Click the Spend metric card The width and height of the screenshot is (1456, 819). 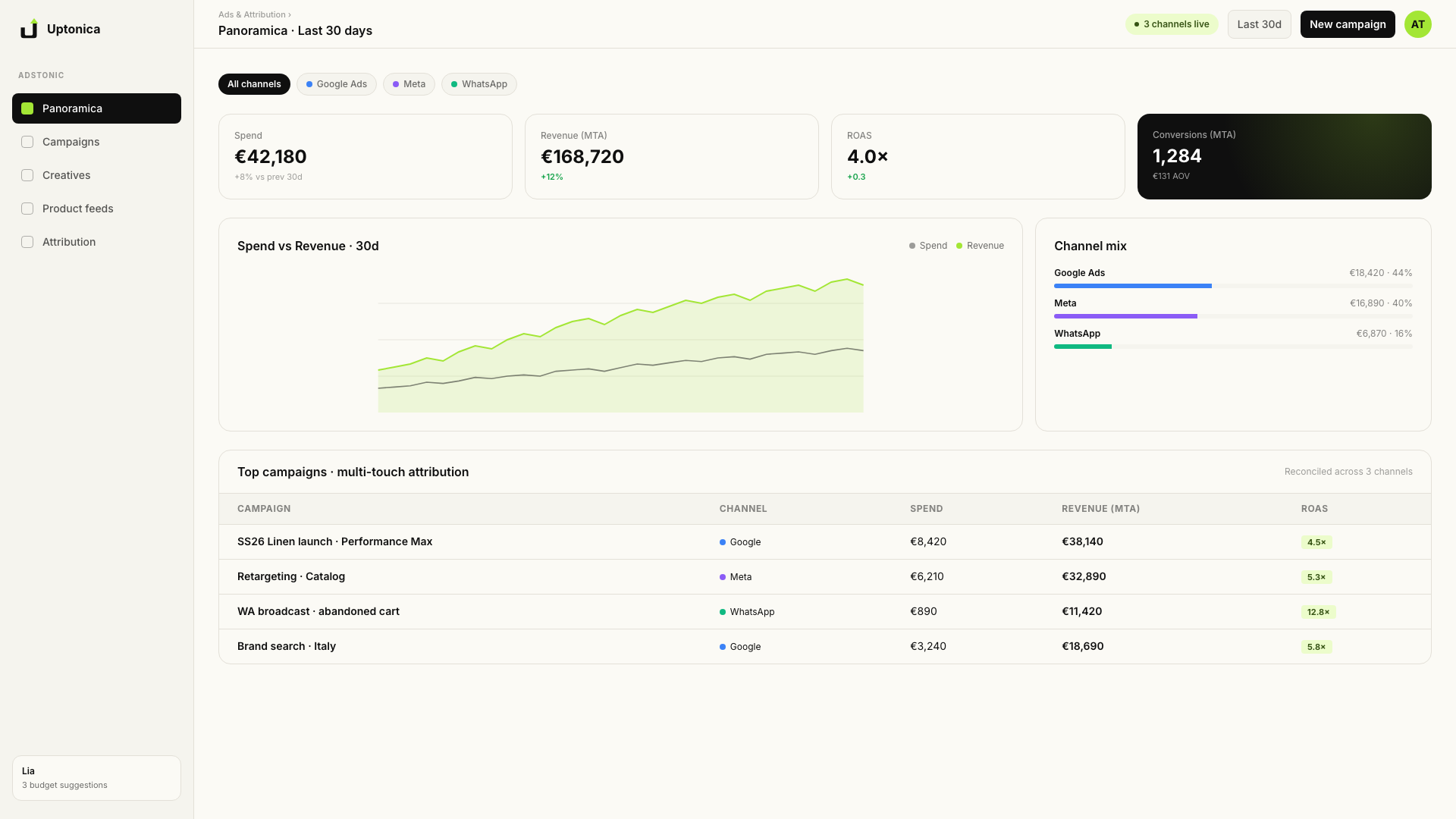366,156
